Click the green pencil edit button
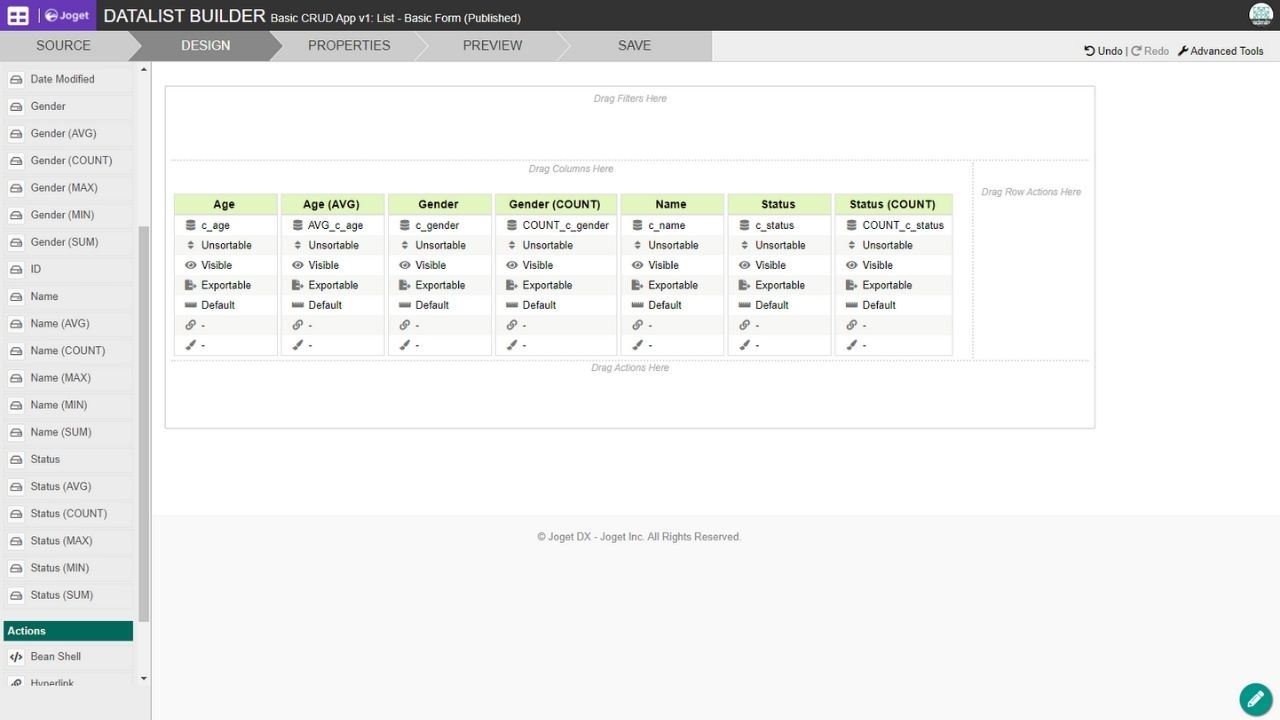Viewport: 1280px width, 720px height. coord(1255,699)
